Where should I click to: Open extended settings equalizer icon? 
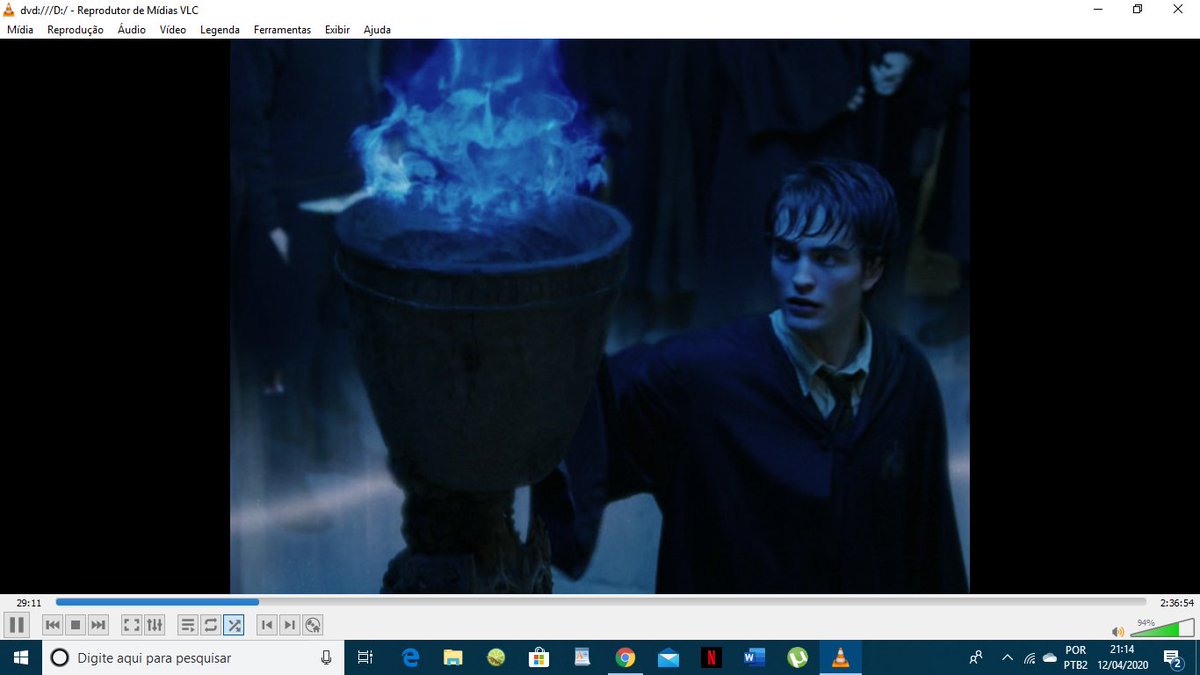click(154, 625)
